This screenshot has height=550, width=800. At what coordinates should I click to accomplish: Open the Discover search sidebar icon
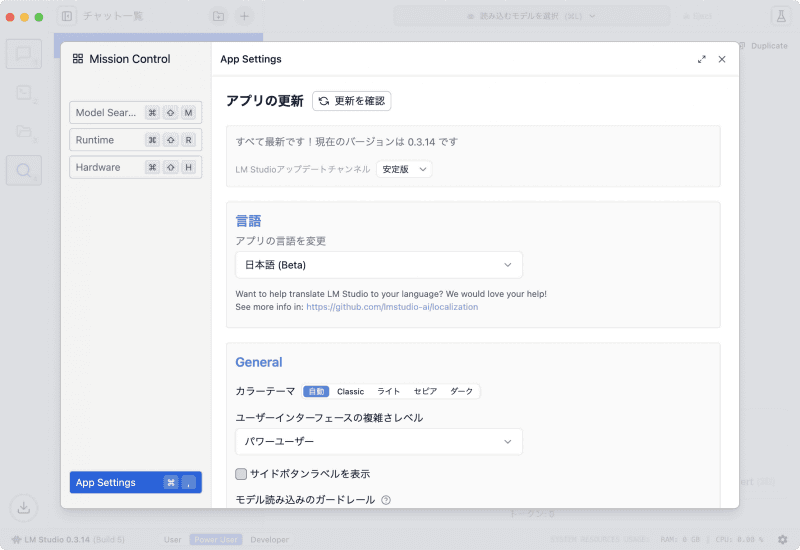23,170
